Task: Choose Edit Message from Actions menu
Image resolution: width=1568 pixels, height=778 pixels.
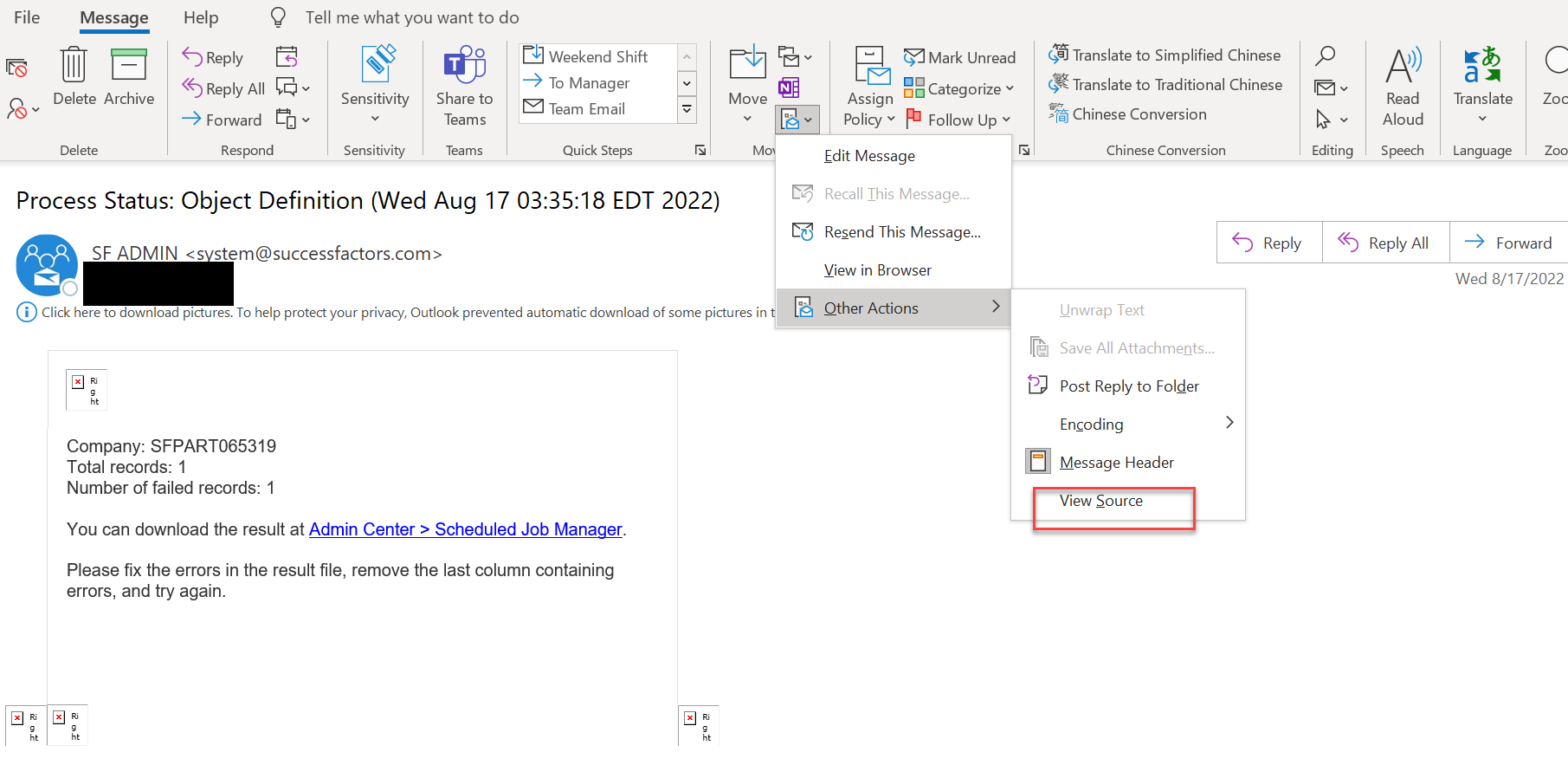Action: [x=894, y=156]
